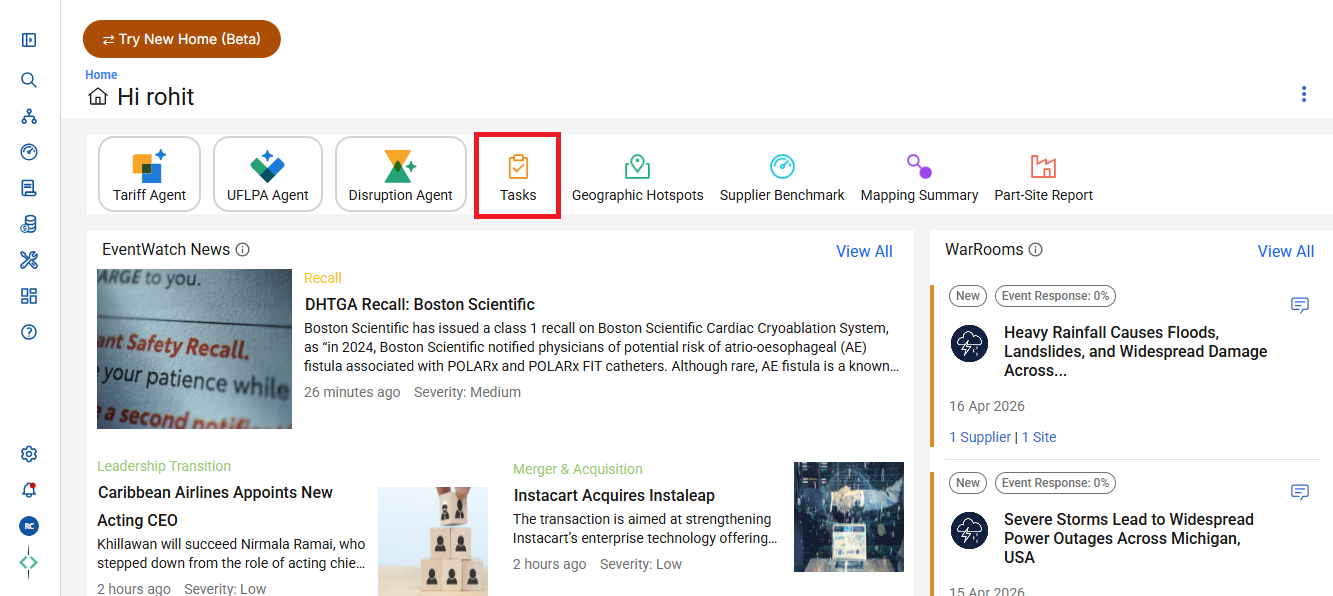Open the settings gear in sidebar

click(29, 454)
